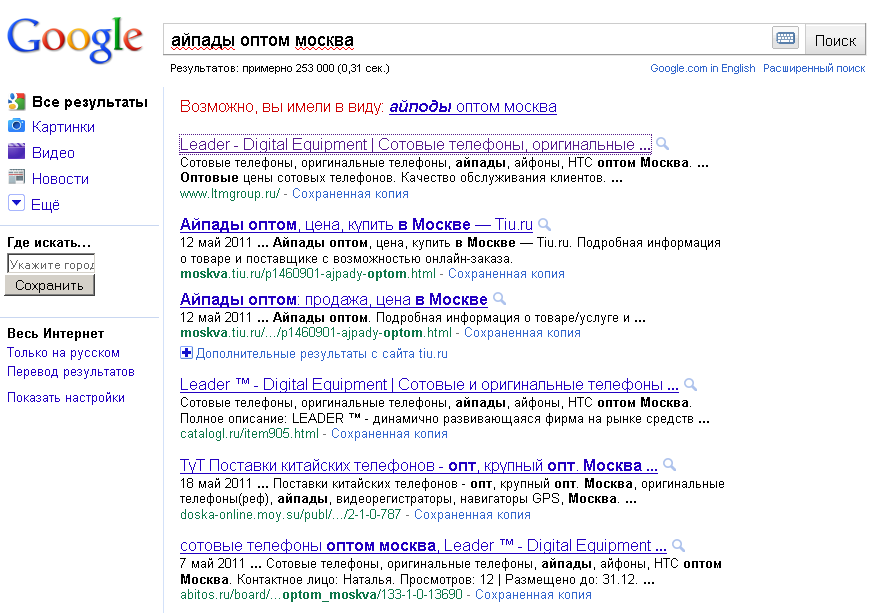Image resolution: width=871 pixels, height=613 pixels.
Task: Open the magnifier preview for the Leader result
Action: (662, 143)
